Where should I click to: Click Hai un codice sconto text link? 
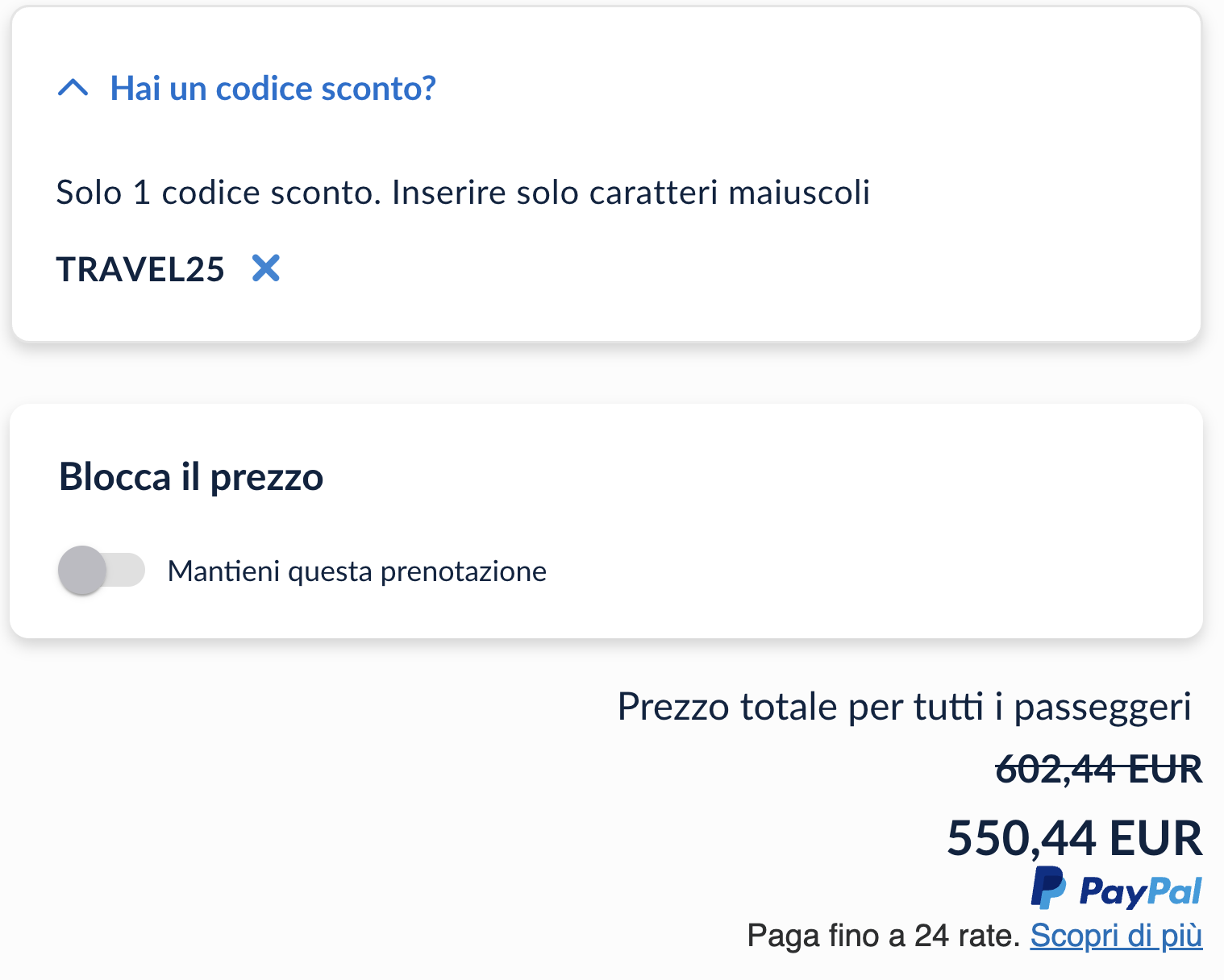click(x=272, y=89)
